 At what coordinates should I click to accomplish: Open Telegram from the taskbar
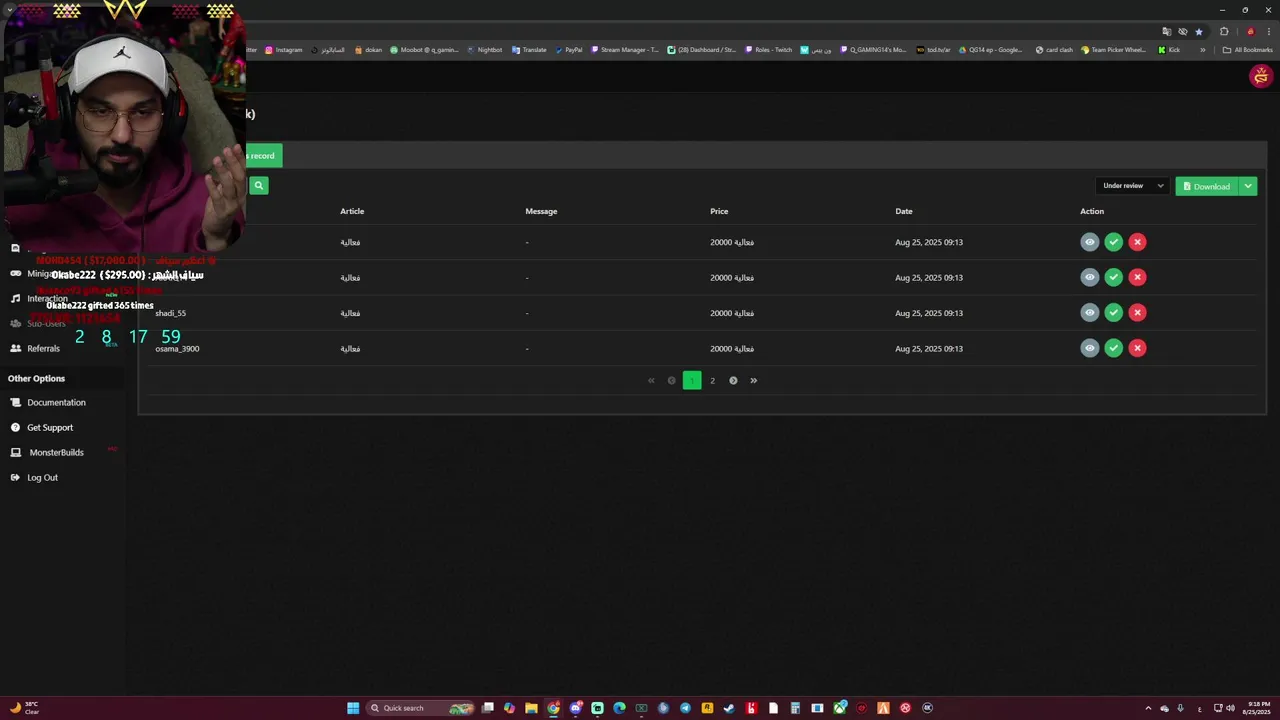[x=685, y=708]
